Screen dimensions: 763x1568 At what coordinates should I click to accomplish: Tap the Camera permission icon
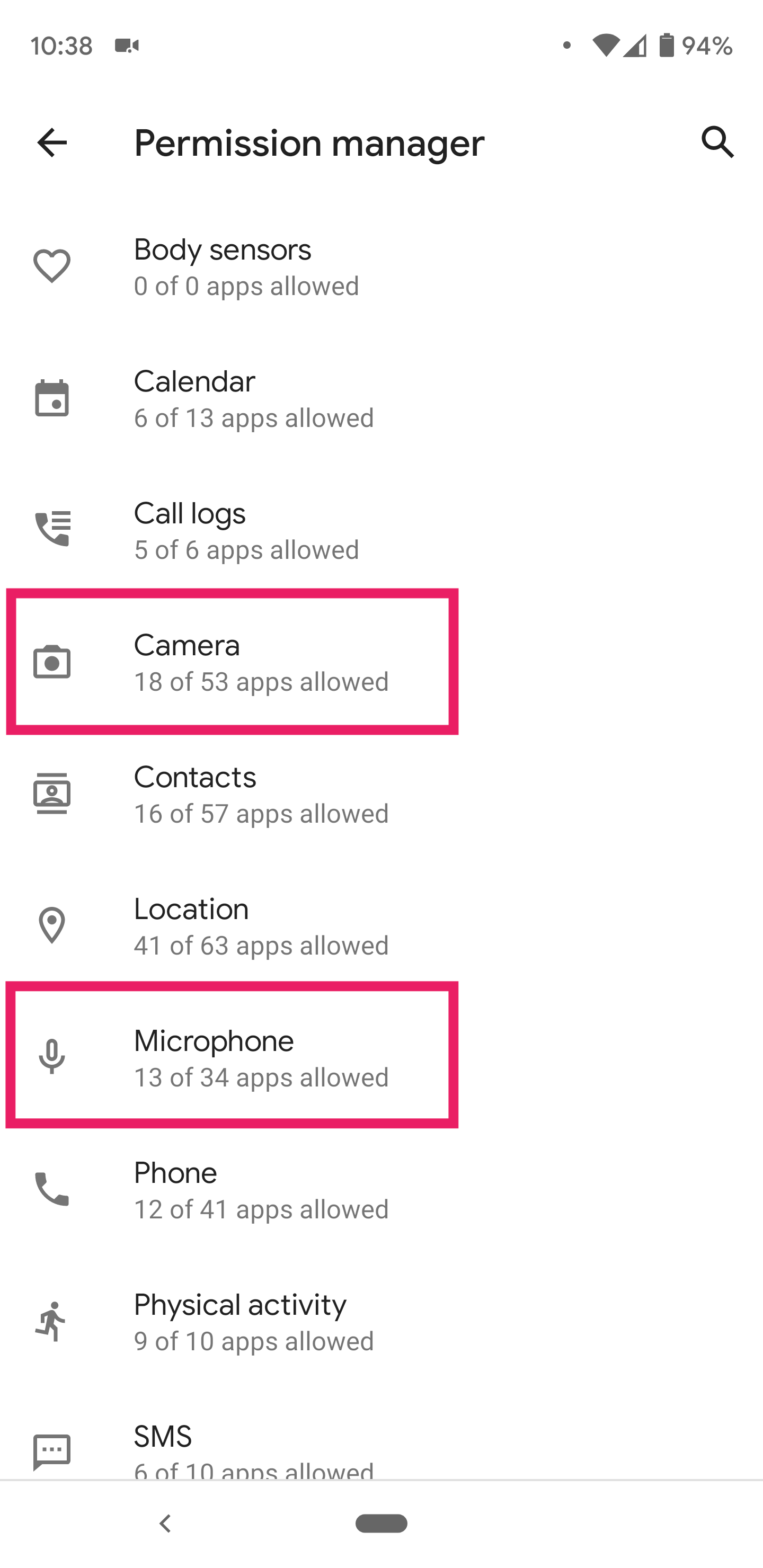[52, 662]
